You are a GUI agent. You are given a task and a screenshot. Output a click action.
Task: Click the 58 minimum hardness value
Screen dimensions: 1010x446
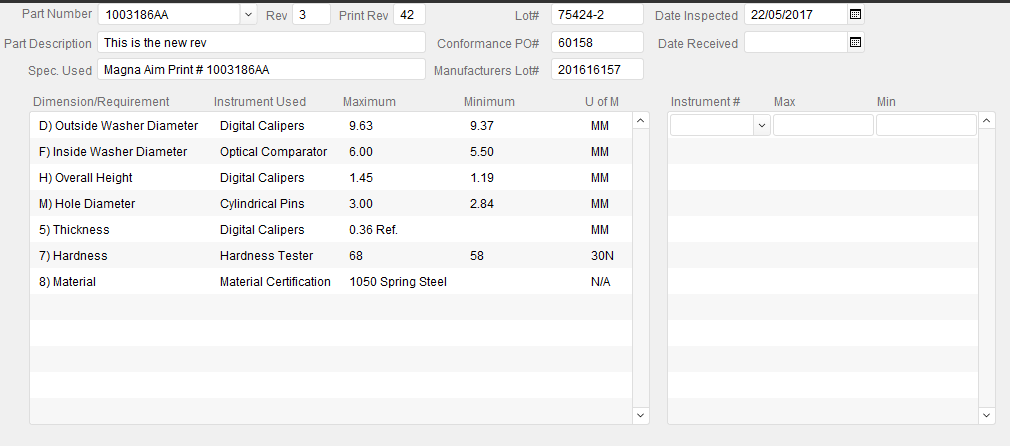click(x=477, y=255)
